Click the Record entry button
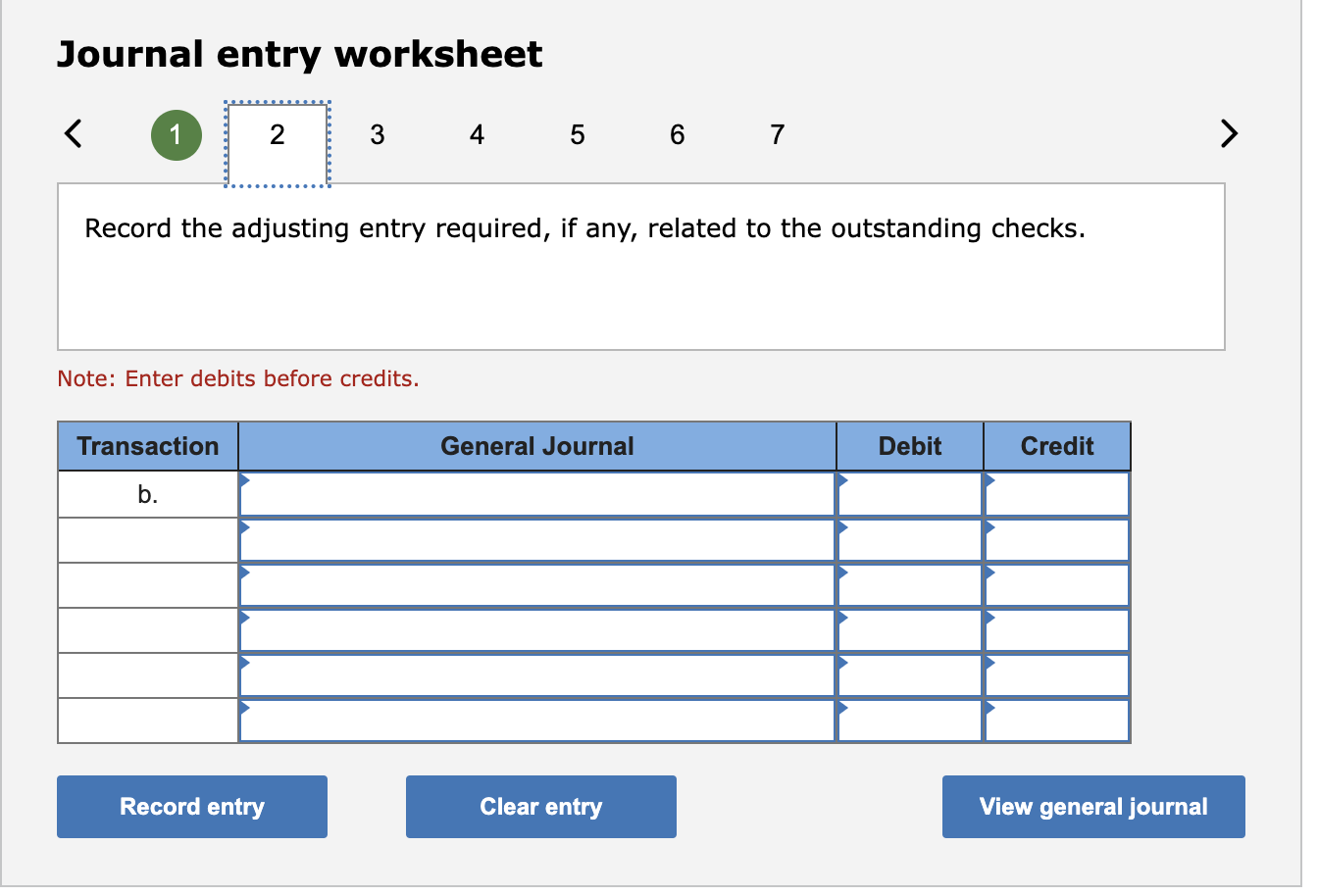The height and width of the screenshot is (896, 1318). click(191, 806)
